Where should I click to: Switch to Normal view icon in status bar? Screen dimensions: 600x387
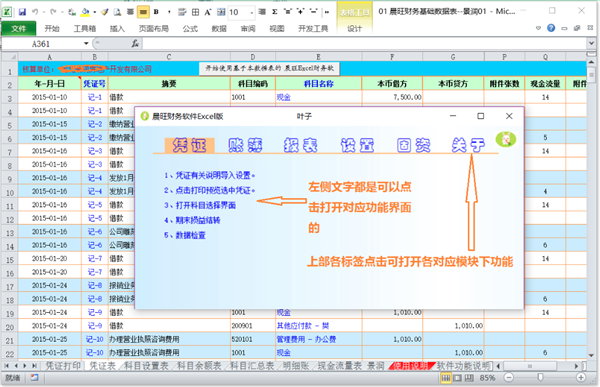446,378
